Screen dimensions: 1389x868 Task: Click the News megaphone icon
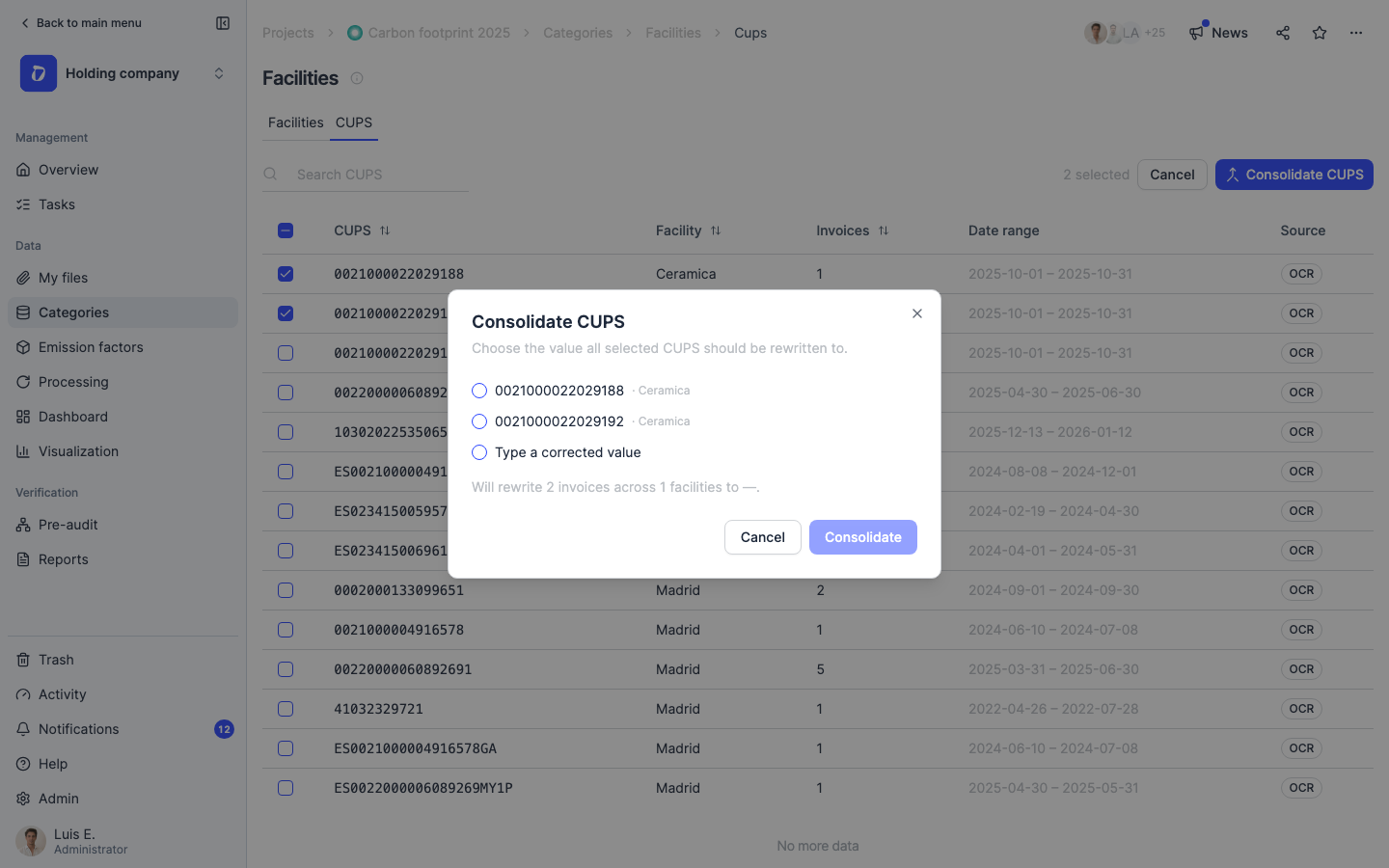tap(1196, 33)
